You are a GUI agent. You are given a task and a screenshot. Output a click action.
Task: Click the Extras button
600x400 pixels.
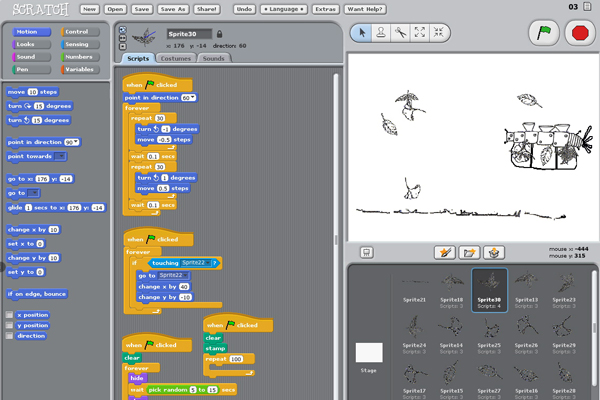325,9
